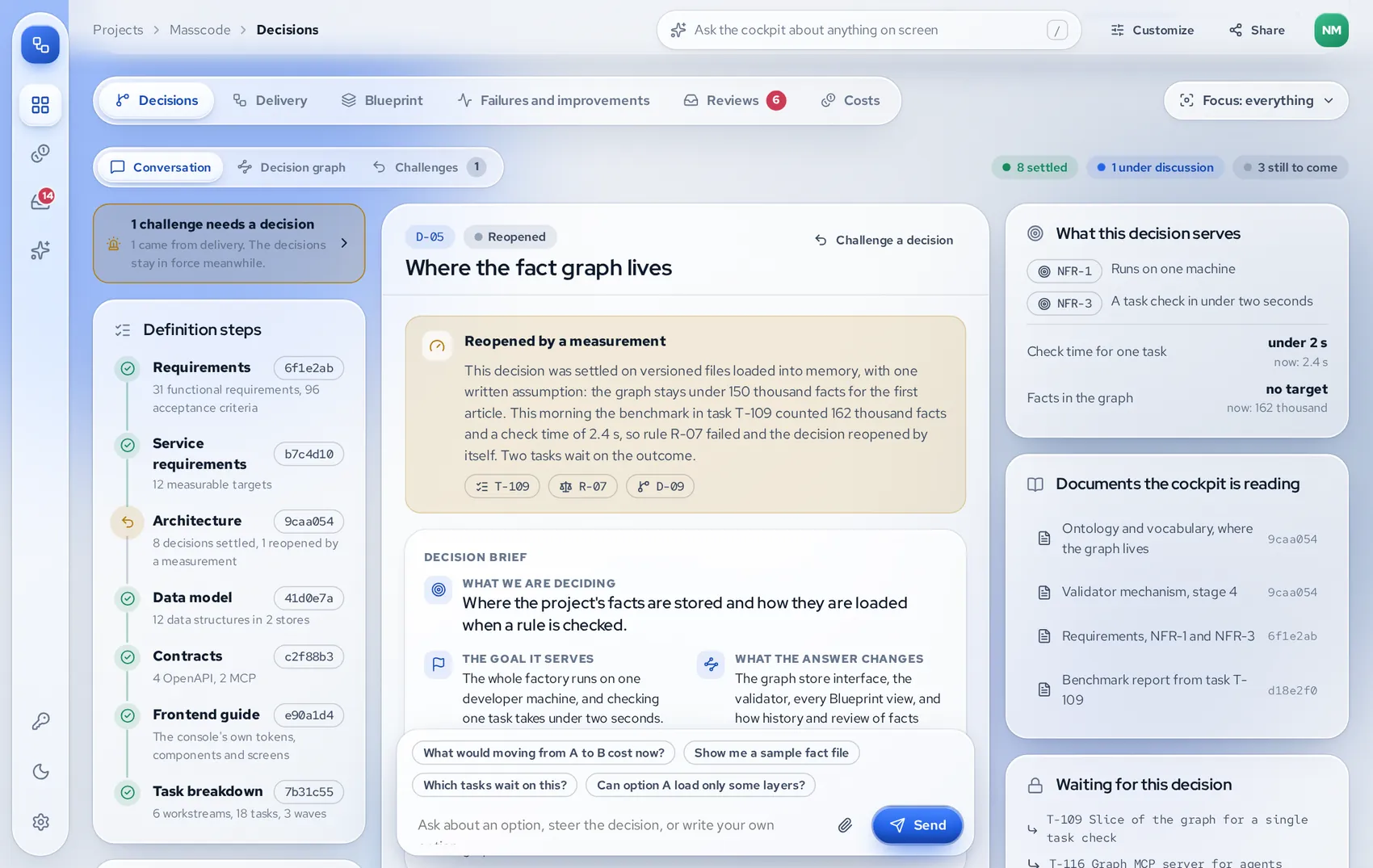The height and width of the screenshot is (868, 1373).
Task: Open the dashboard grid icon in sidebar
Action: click(x=40, y=105)
